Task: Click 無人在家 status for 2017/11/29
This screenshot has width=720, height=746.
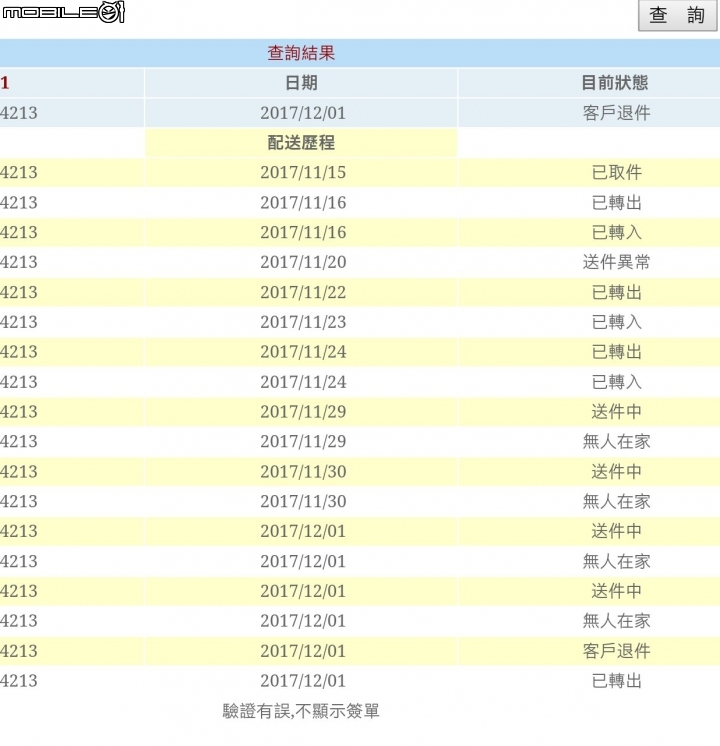Action: [616, 442]
